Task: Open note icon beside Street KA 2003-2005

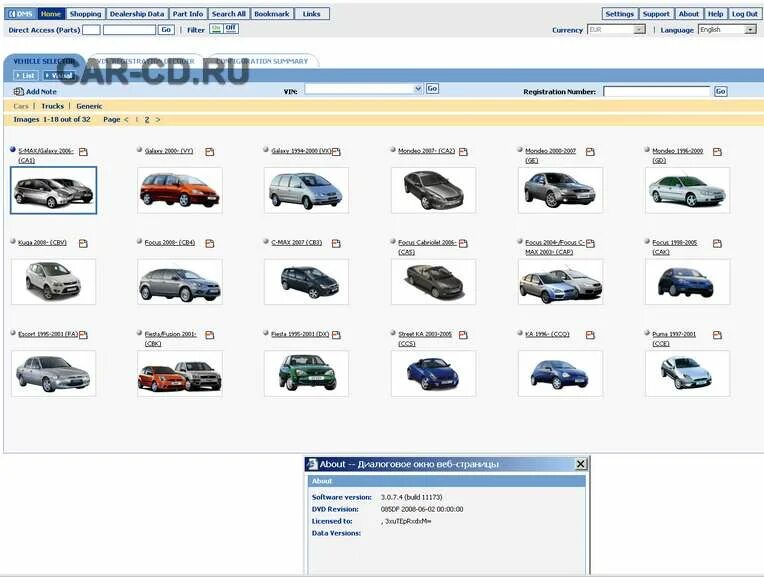Action: point(463,335)
